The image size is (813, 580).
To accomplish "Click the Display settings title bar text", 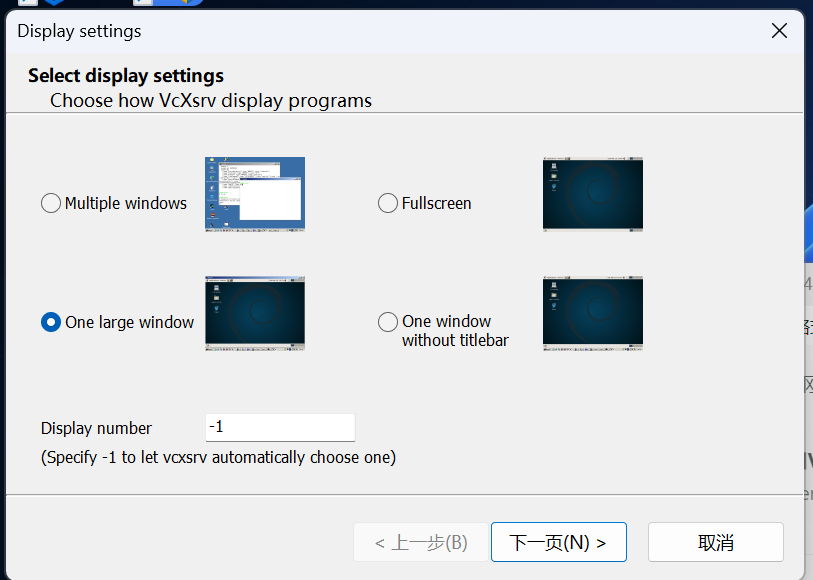I will (79, 31).
